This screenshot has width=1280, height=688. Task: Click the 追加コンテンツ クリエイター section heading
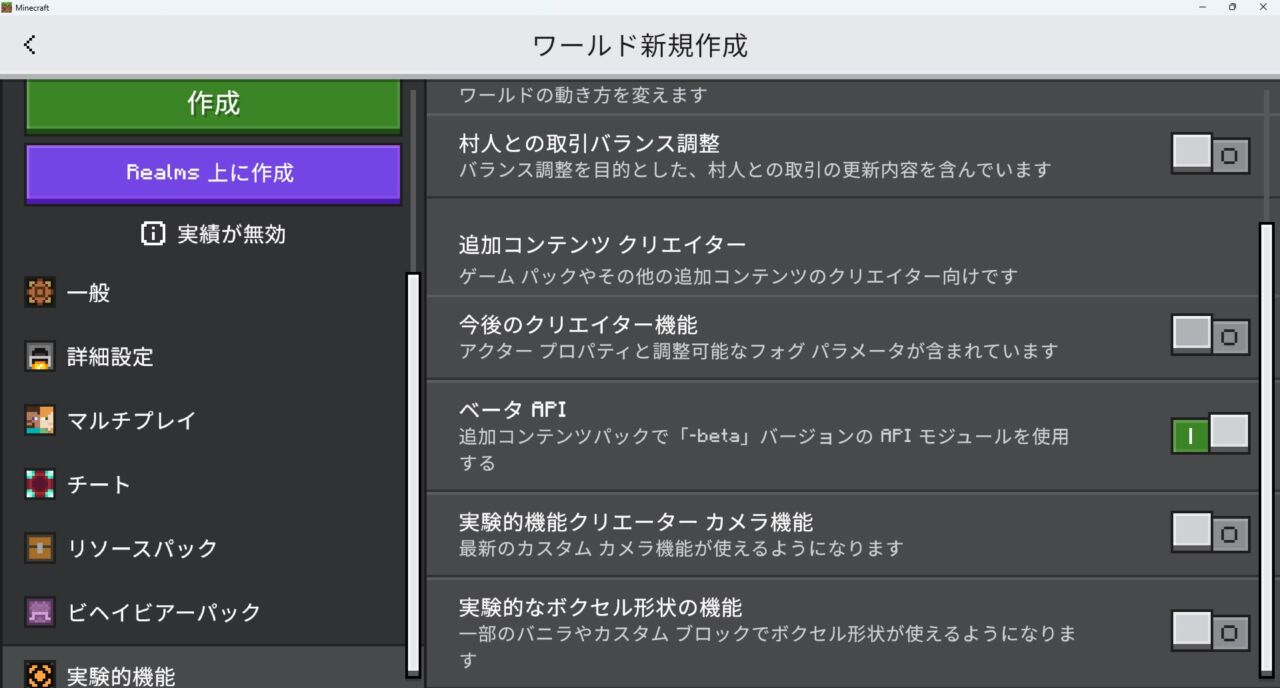[602, 245]
